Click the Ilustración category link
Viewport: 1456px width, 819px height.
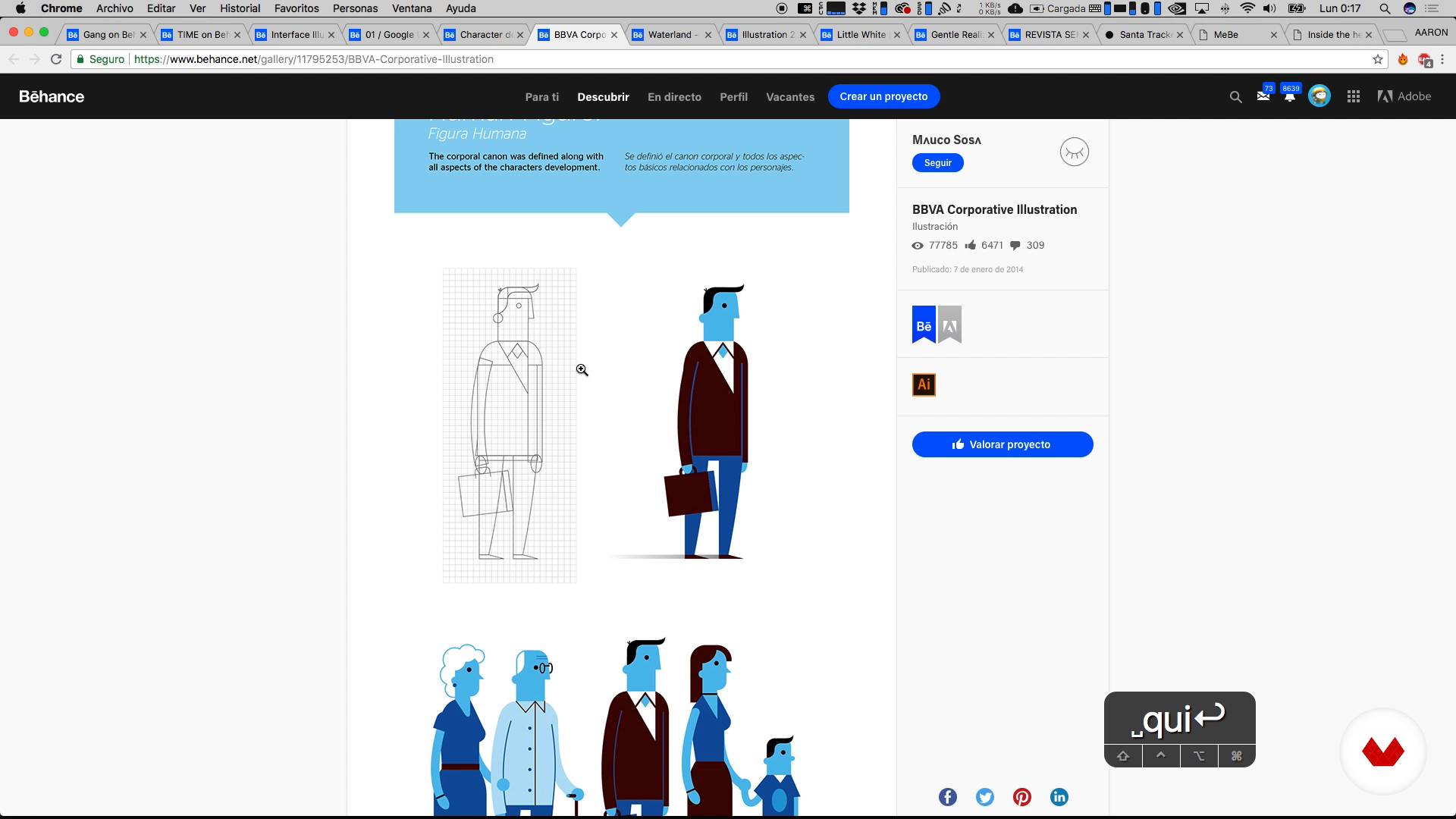click(x=934, y=226)
